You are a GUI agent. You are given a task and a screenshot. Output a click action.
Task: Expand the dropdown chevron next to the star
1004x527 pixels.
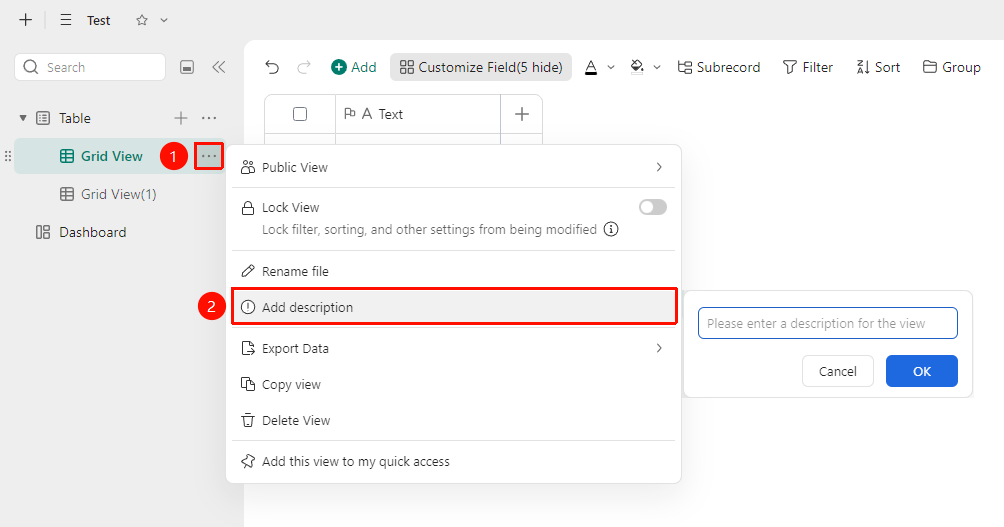(x=164, y=20)
